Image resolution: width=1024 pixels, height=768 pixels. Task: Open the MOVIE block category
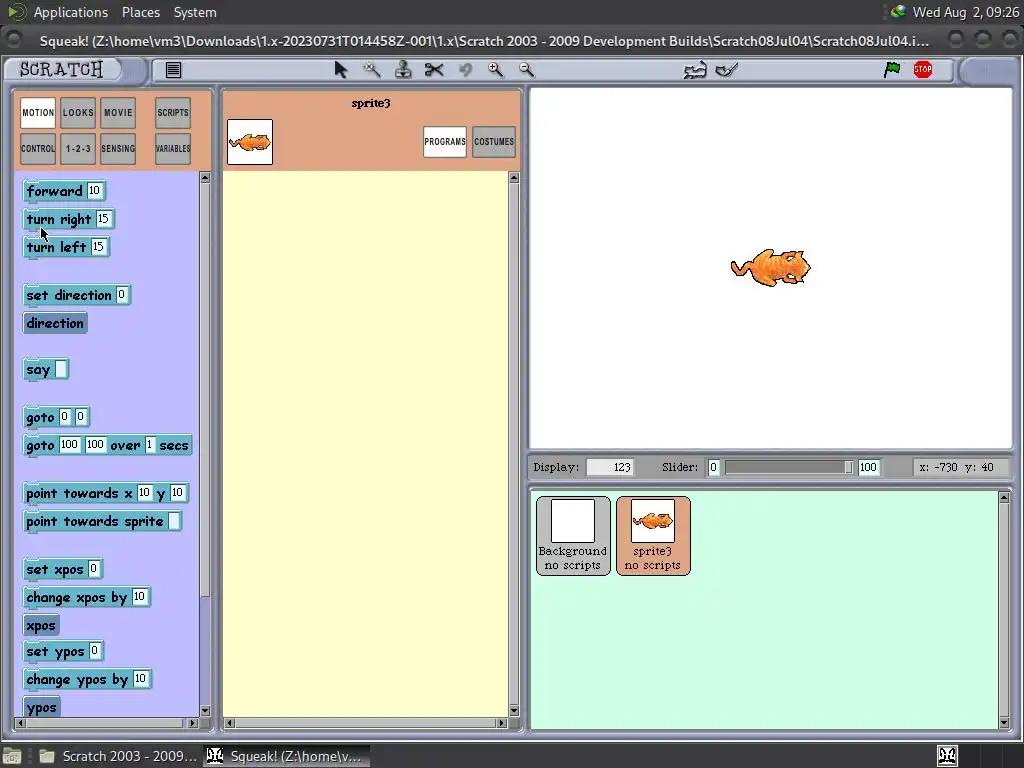(x=118, y=113)
